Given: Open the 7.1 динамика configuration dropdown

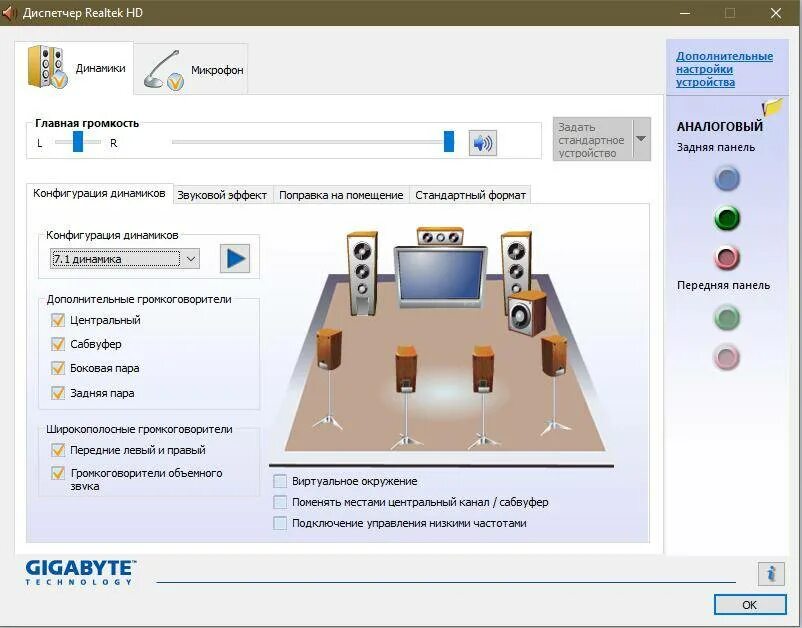Looking at the screenshot, I should coord(125,259).
